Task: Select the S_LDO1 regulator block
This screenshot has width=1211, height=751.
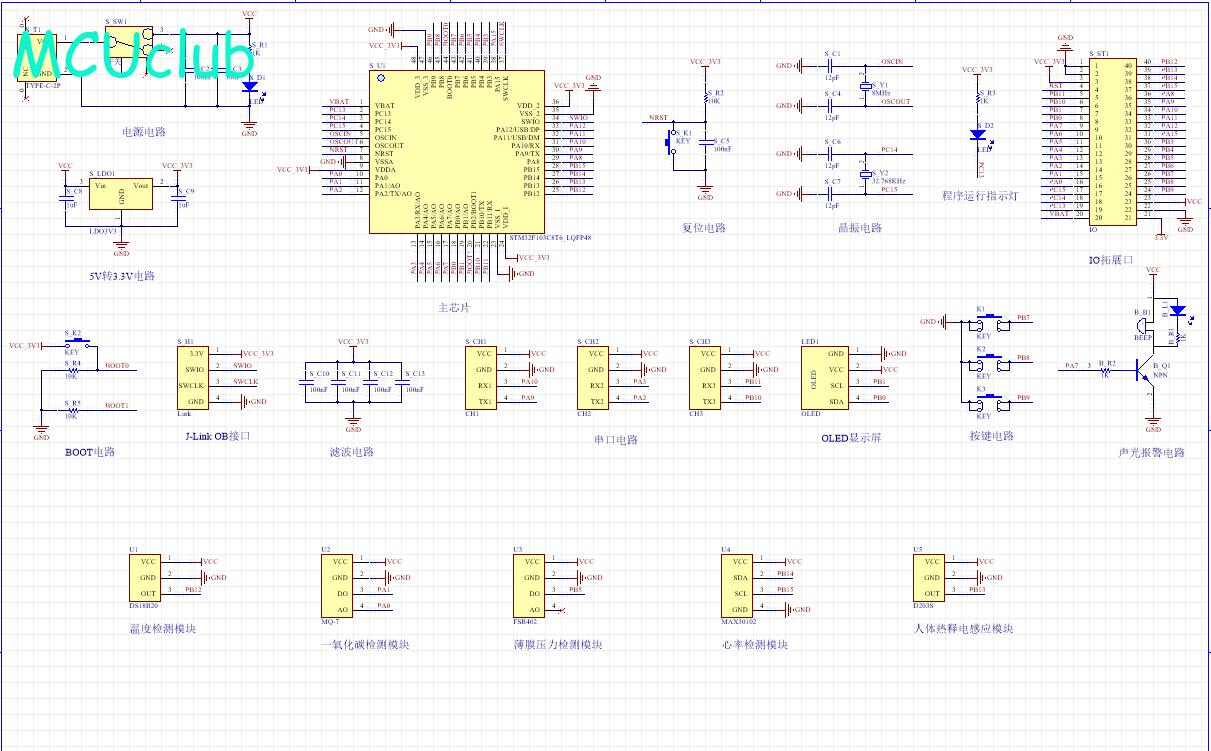Action: (121, 194)
